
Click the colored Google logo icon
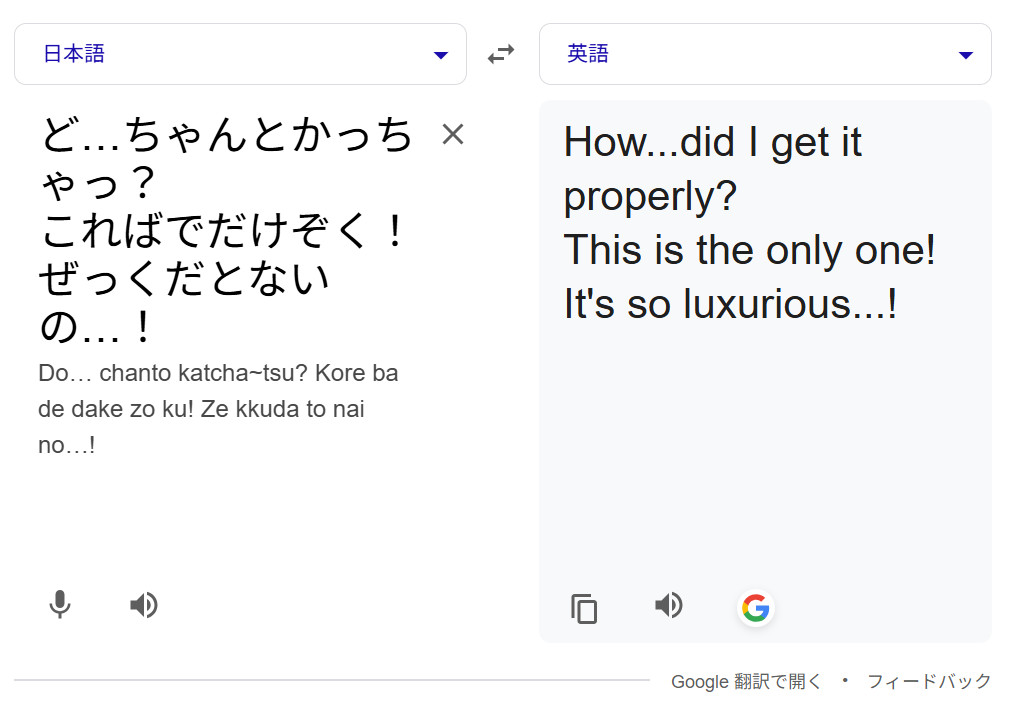coord(756,607)
